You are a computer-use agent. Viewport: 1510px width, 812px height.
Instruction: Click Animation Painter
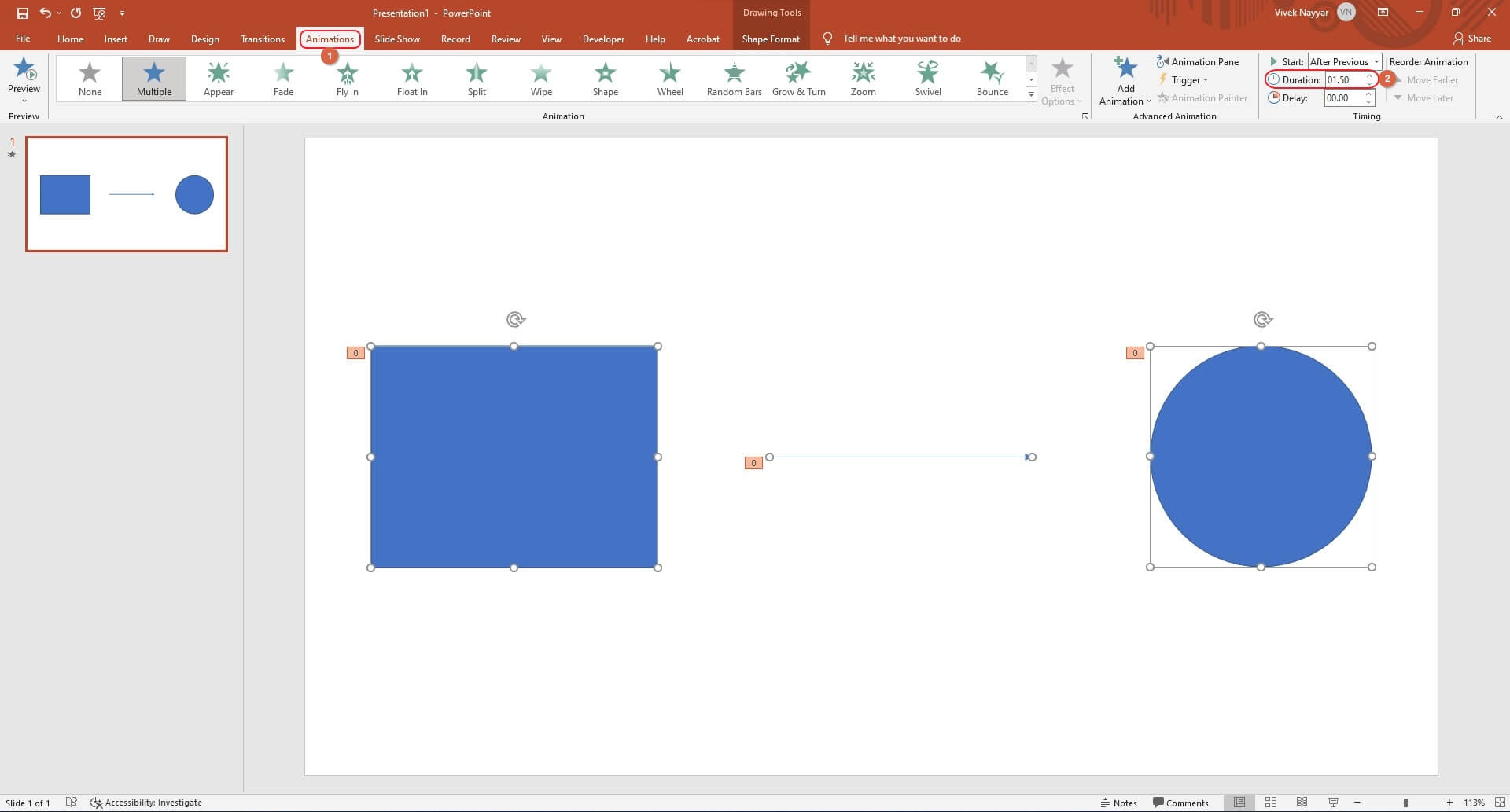pos(1202,97)
